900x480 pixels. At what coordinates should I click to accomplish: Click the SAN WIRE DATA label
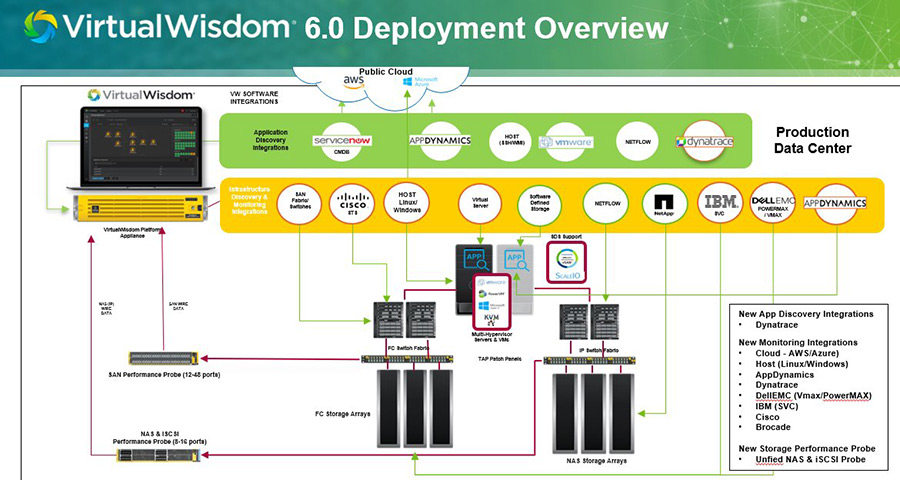178,306
